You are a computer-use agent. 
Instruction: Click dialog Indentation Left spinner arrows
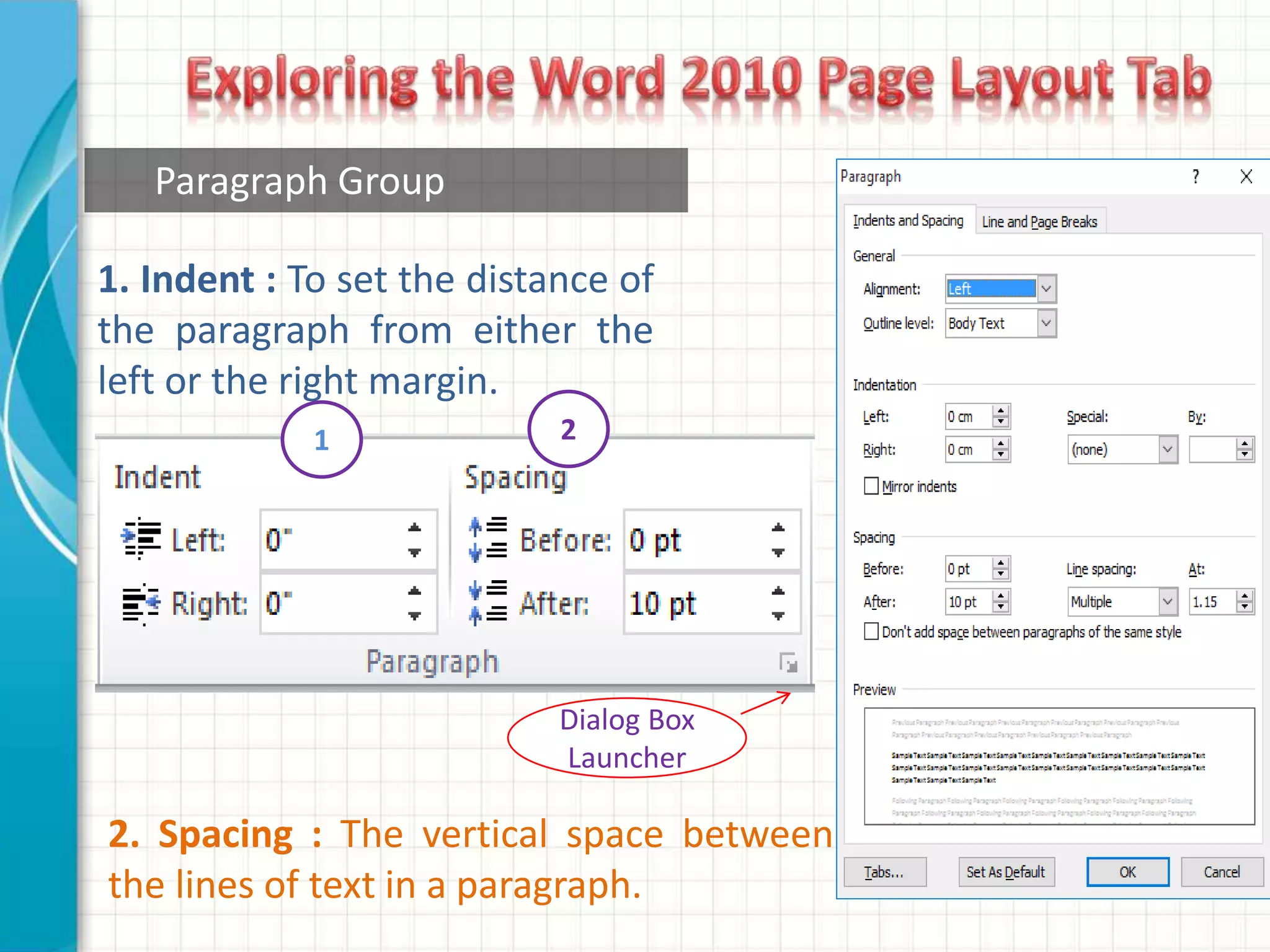(1001, 416)
